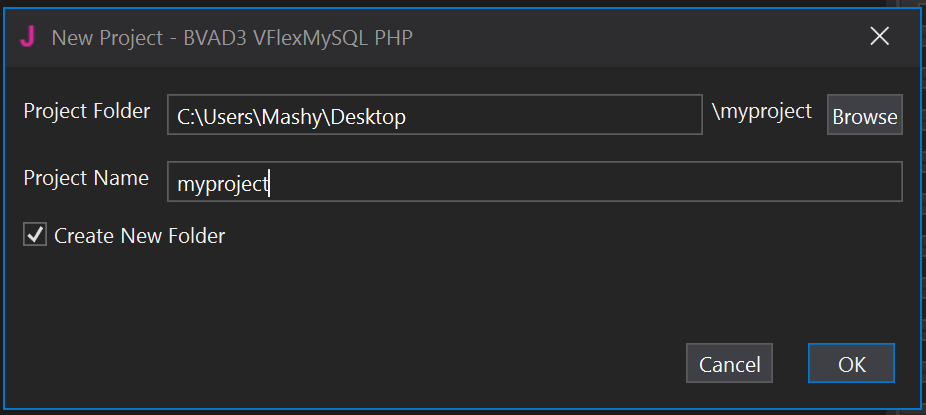Focus the Project Folder path field
Image resolution: width=926 pixels, height=415 pixels.
[435, 115]
